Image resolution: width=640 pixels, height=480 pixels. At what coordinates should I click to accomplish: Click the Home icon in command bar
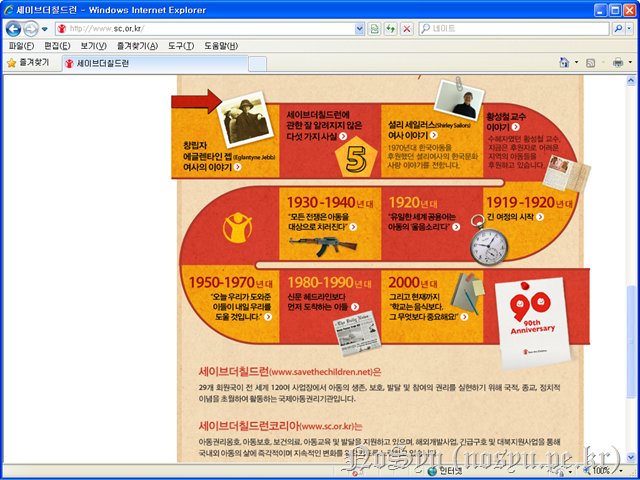(565, 63)
